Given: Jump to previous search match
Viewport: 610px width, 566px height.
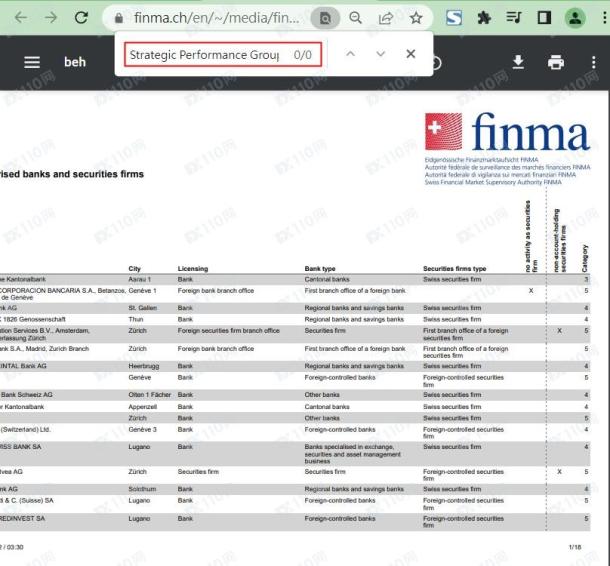Looking at the screenshot, I should [x=351, y=54].
